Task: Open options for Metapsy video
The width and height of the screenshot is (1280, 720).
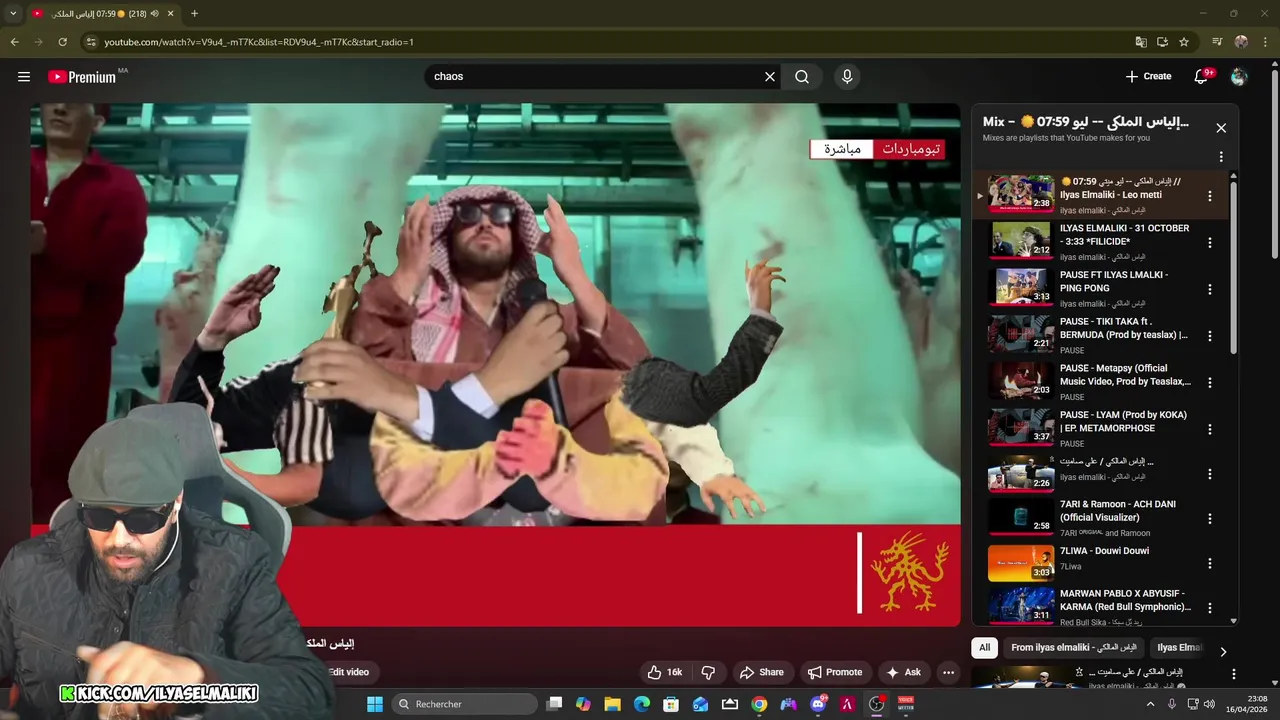Action: 1209,382
